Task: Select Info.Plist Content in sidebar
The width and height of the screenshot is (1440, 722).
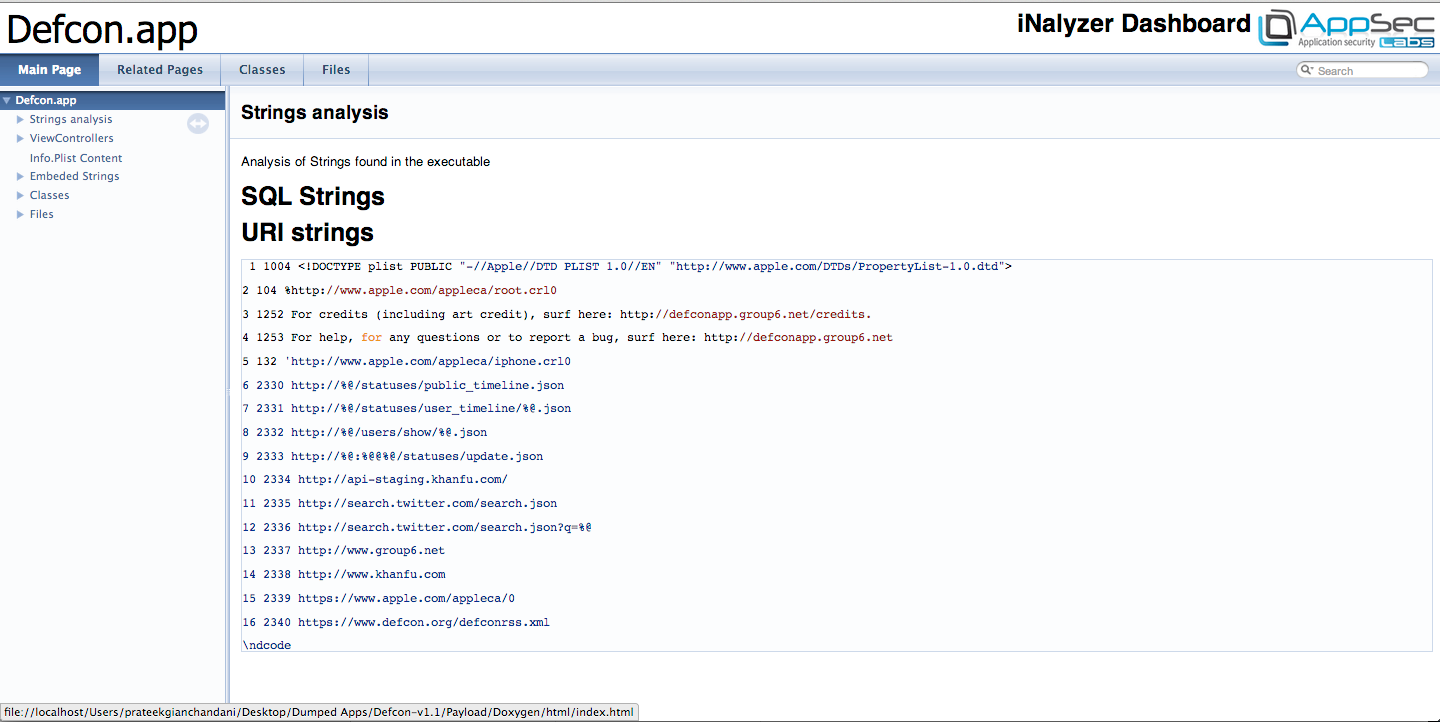Action: pyautogui.click(x=76, y=158)
